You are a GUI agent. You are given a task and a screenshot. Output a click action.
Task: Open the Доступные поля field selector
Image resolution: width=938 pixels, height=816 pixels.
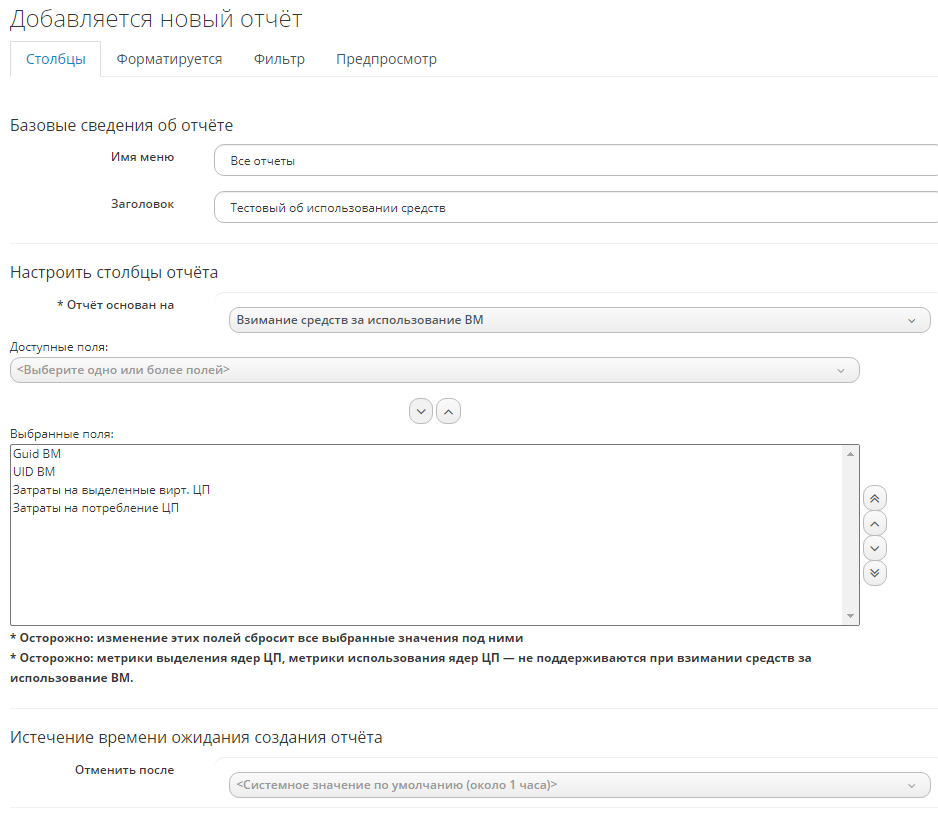(x=434, y=370)
